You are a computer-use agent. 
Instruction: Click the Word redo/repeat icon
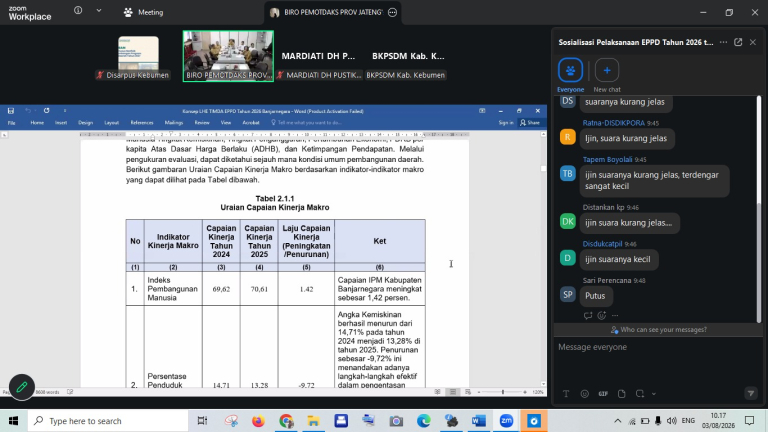pos(47,111)
